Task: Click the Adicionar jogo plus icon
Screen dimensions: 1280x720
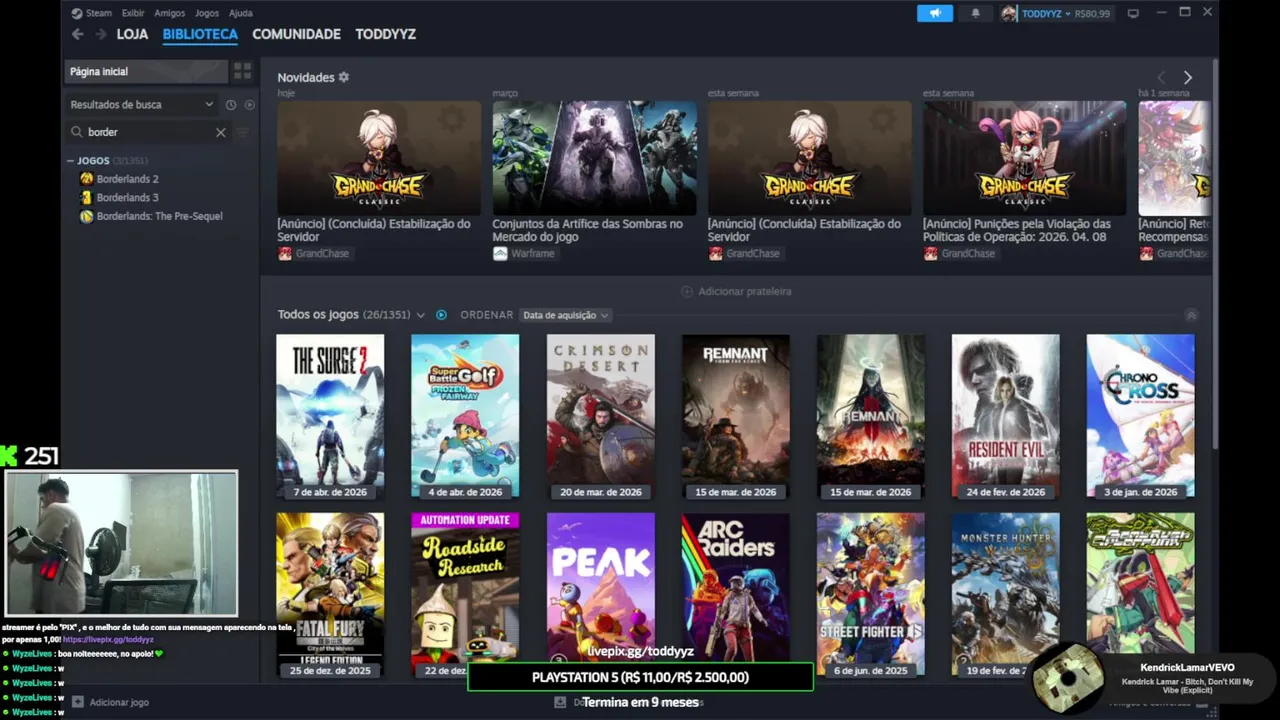Action: pos(79,702)
